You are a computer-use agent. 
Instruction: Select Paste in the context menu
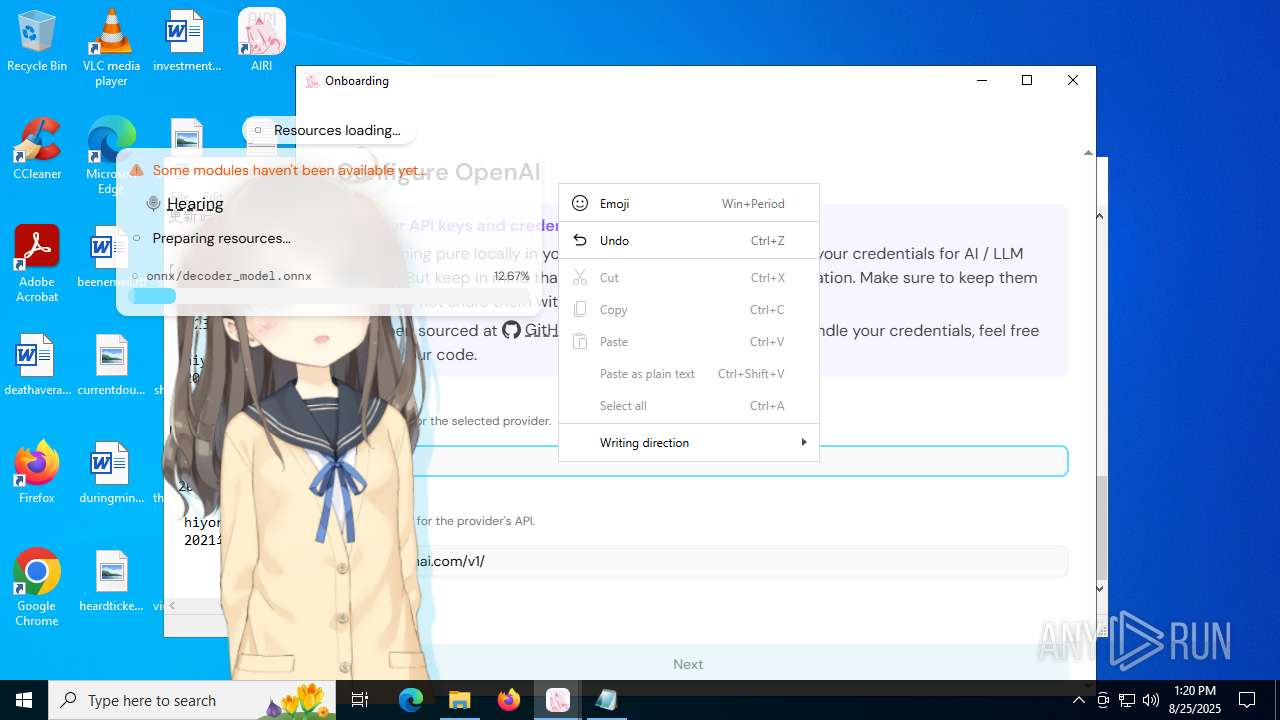coord(689,342)
